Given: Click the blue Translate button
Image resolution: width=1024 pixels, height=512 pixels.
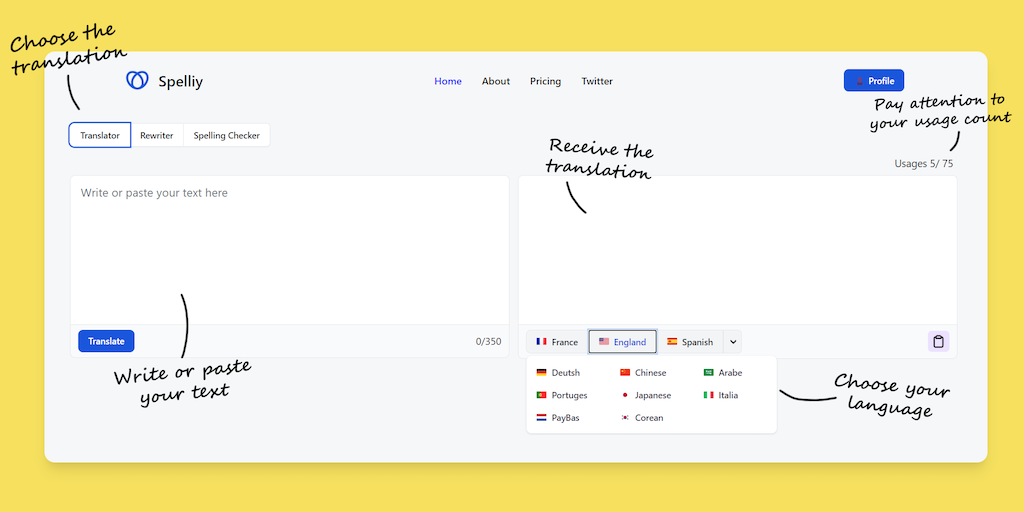Looking at the screenshot, I should pos(106,341).
